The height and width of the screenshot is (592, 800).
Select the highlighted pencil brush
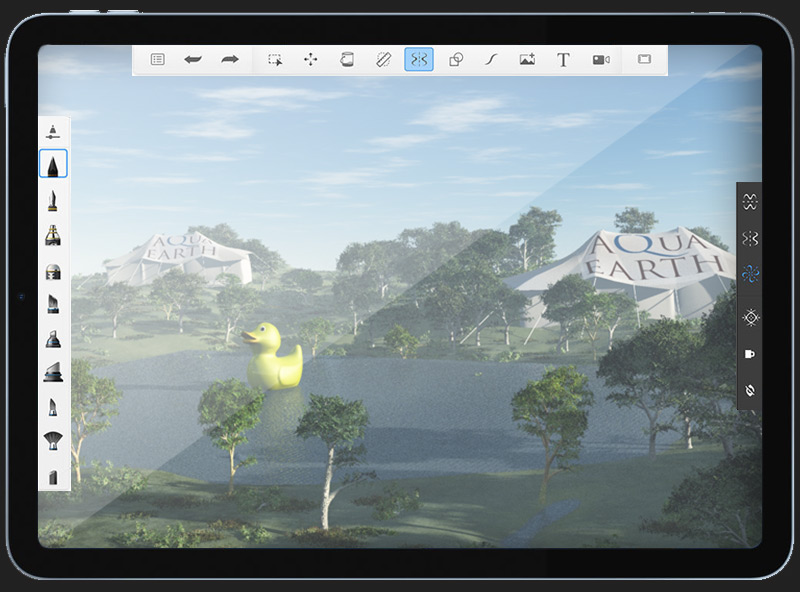tap(53, 164)
